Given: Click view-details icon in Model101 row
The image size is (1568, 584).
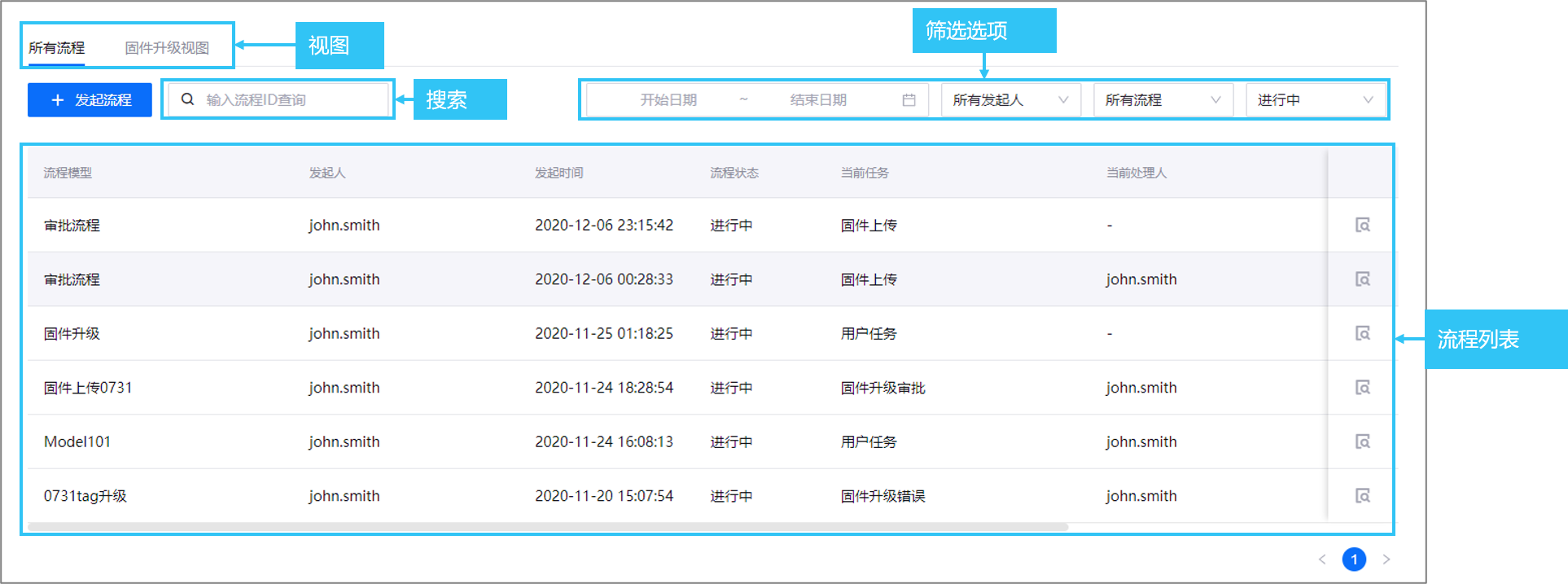Looking at the screenshot, I should click(1362, 441).
